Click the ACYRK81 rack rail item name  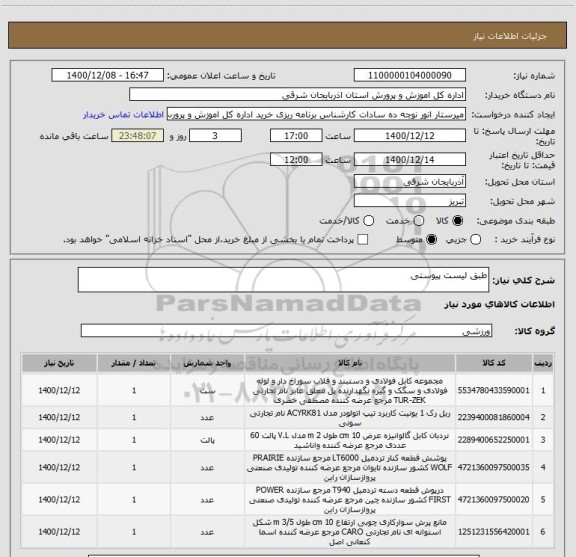pyautogui.click(x=350, y=418)
